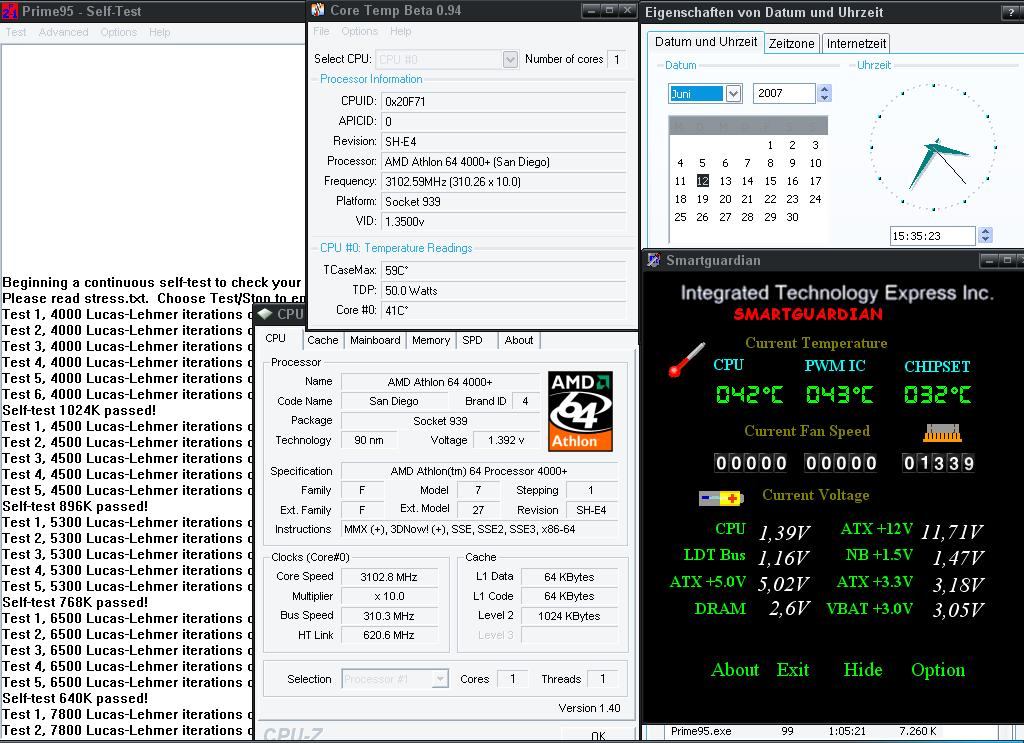
Task: Click the Core Temp title bar icon
Action: 318,10
